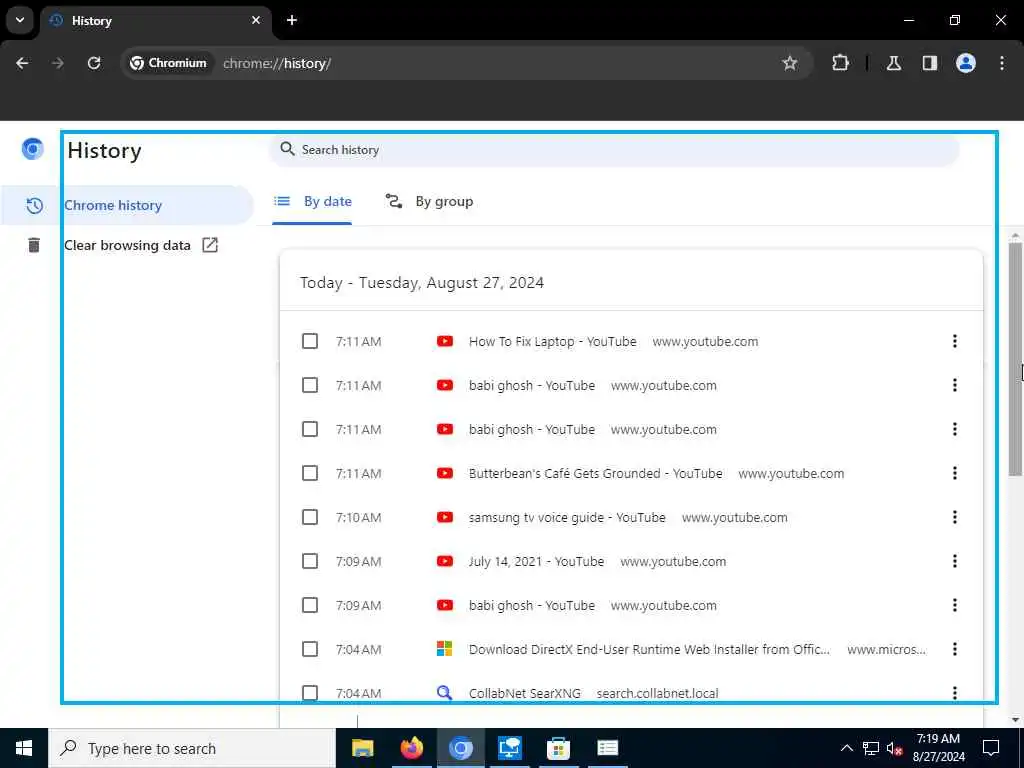Open actions menu for 7:09 AM babi ghosh
Screen dimensions: 1024x768
coord(954,605)
